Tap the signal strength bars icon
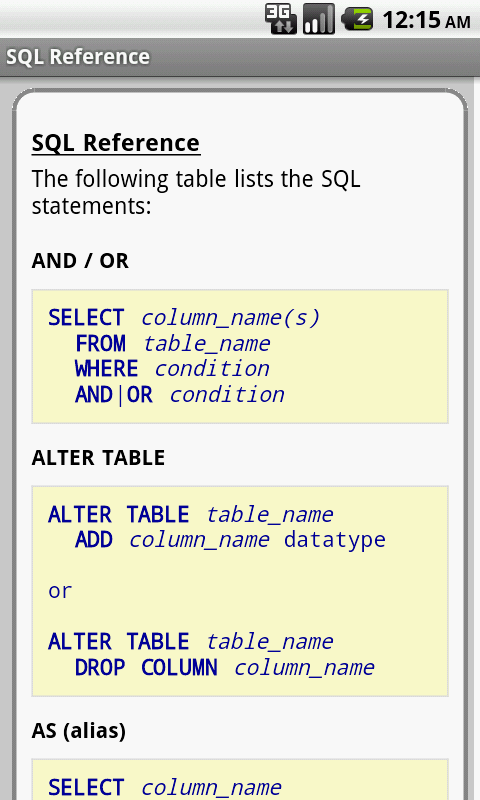The image size is (480, 800). tap(319, 19)
